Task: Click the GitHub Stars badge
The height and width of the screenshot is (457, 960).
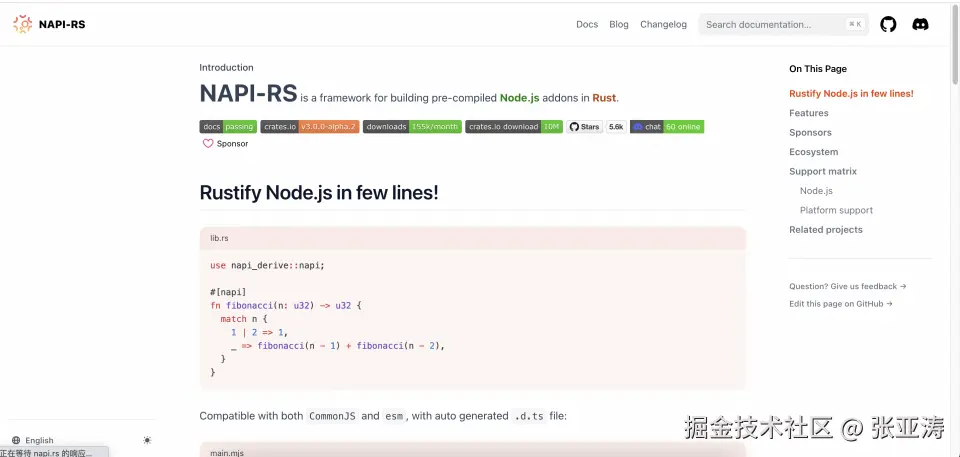Action: pos(585,127)
